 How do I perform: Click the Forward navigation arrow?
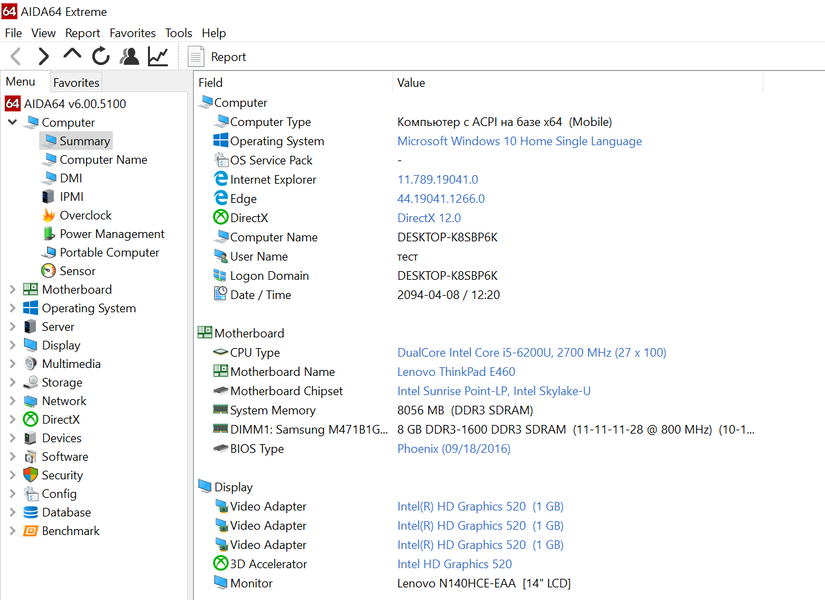tap(44, 56)
